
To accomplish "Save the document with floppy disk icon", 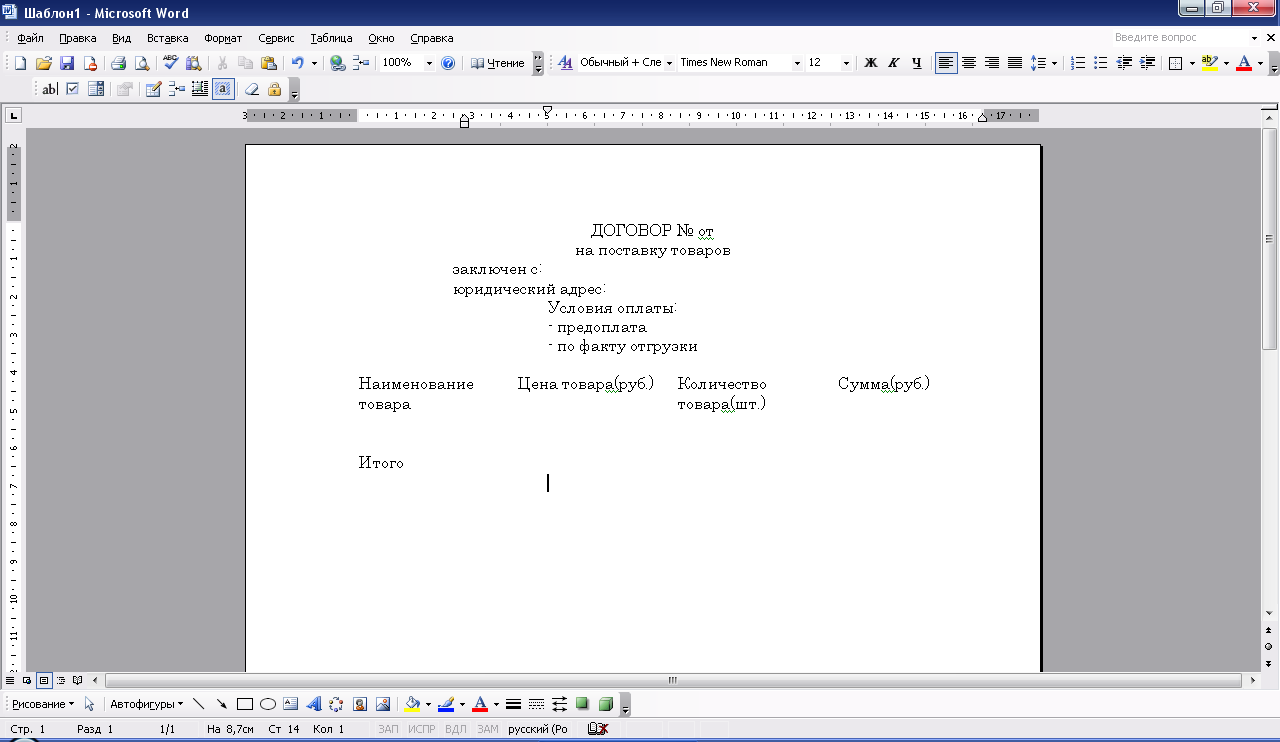I will (x=67, y=63).
